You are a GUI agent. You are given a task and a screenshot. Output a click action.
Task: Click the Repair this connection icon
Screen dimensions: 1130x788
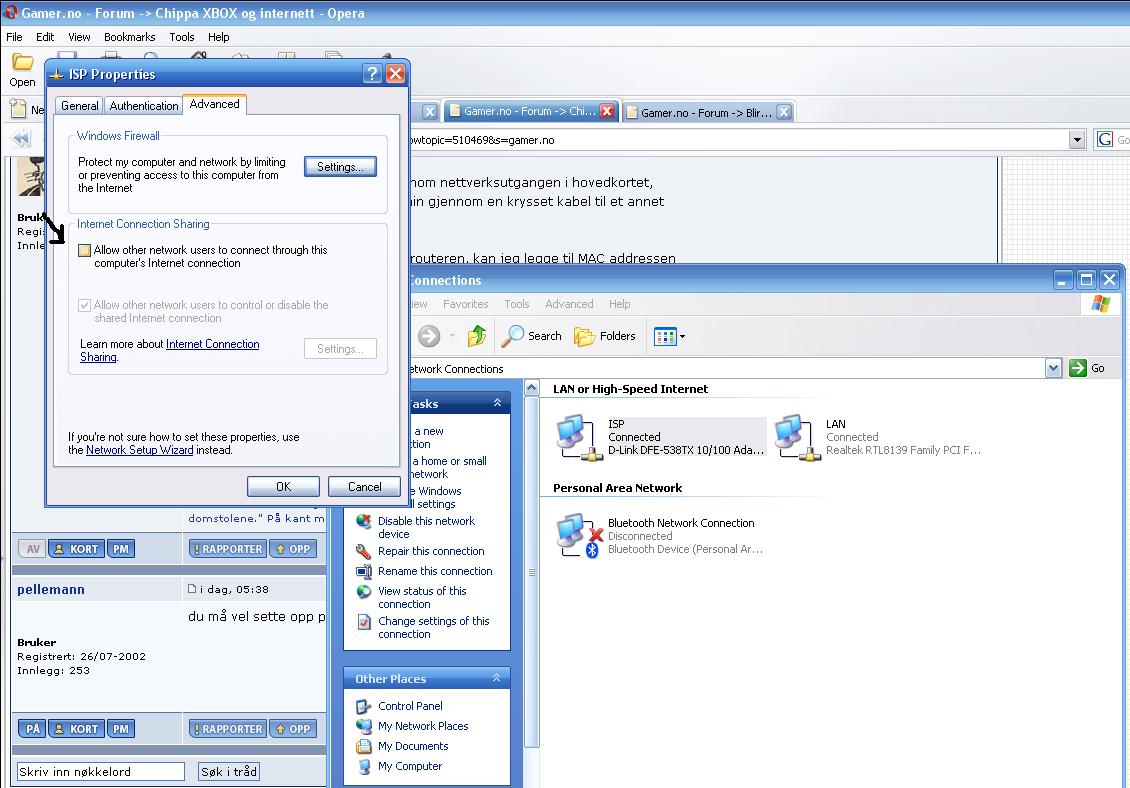tap(364, 551)
